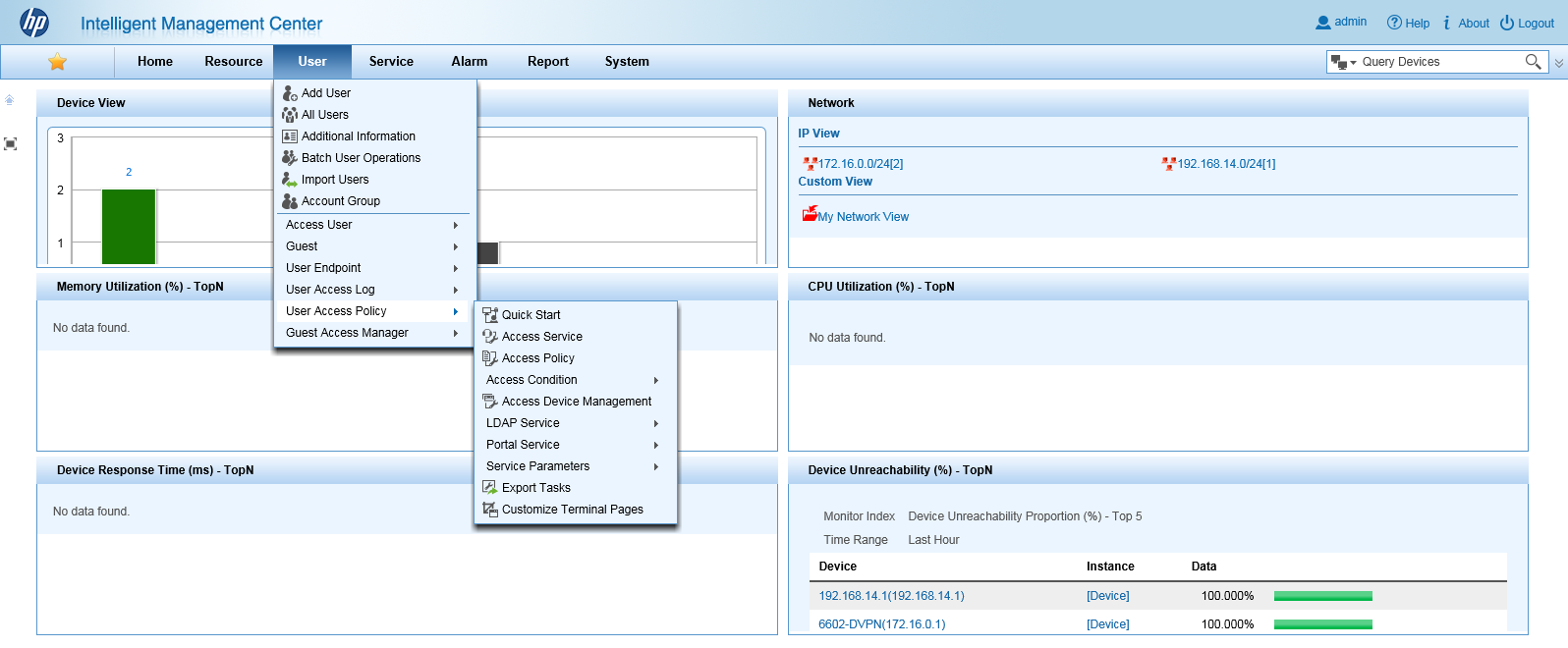Open the Service tab
This screenshot has width=1568, height=648.
point(391,62)
